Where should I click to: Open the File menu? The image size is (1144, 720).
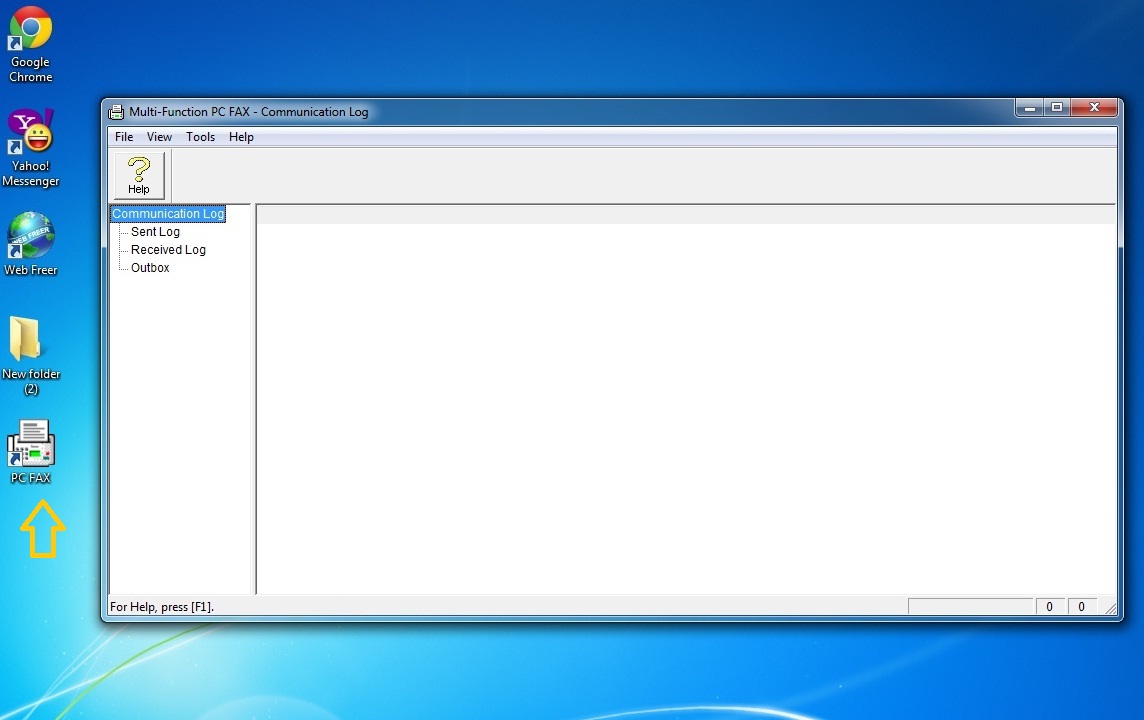124,137
